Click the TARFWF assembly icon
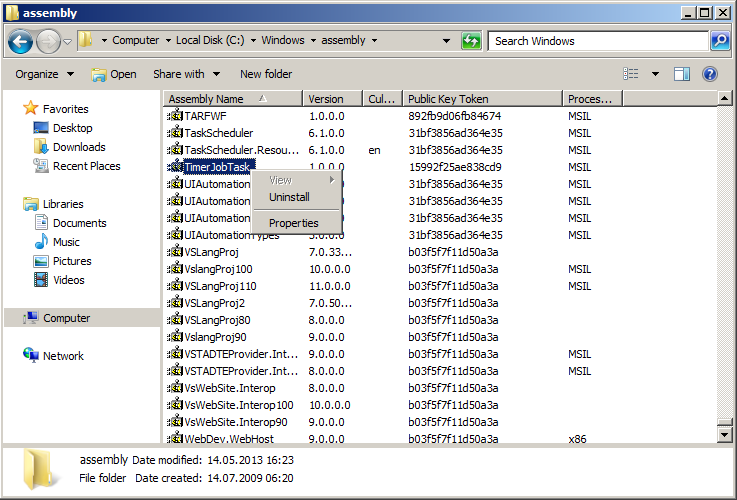This screenshot has height=500, width=737. pyautogui.click(x=175, y=116)
